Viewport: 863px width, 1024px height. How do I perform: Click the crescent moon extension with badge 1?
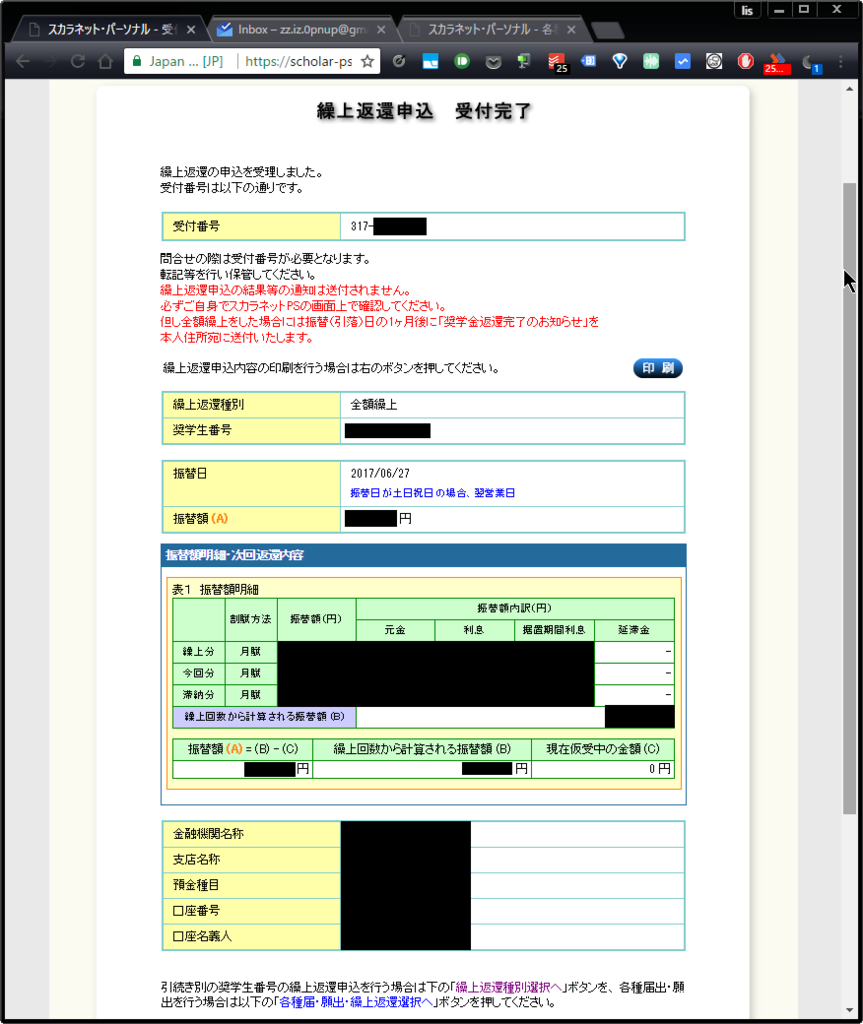pyautogui.click(x=808, y=61)
